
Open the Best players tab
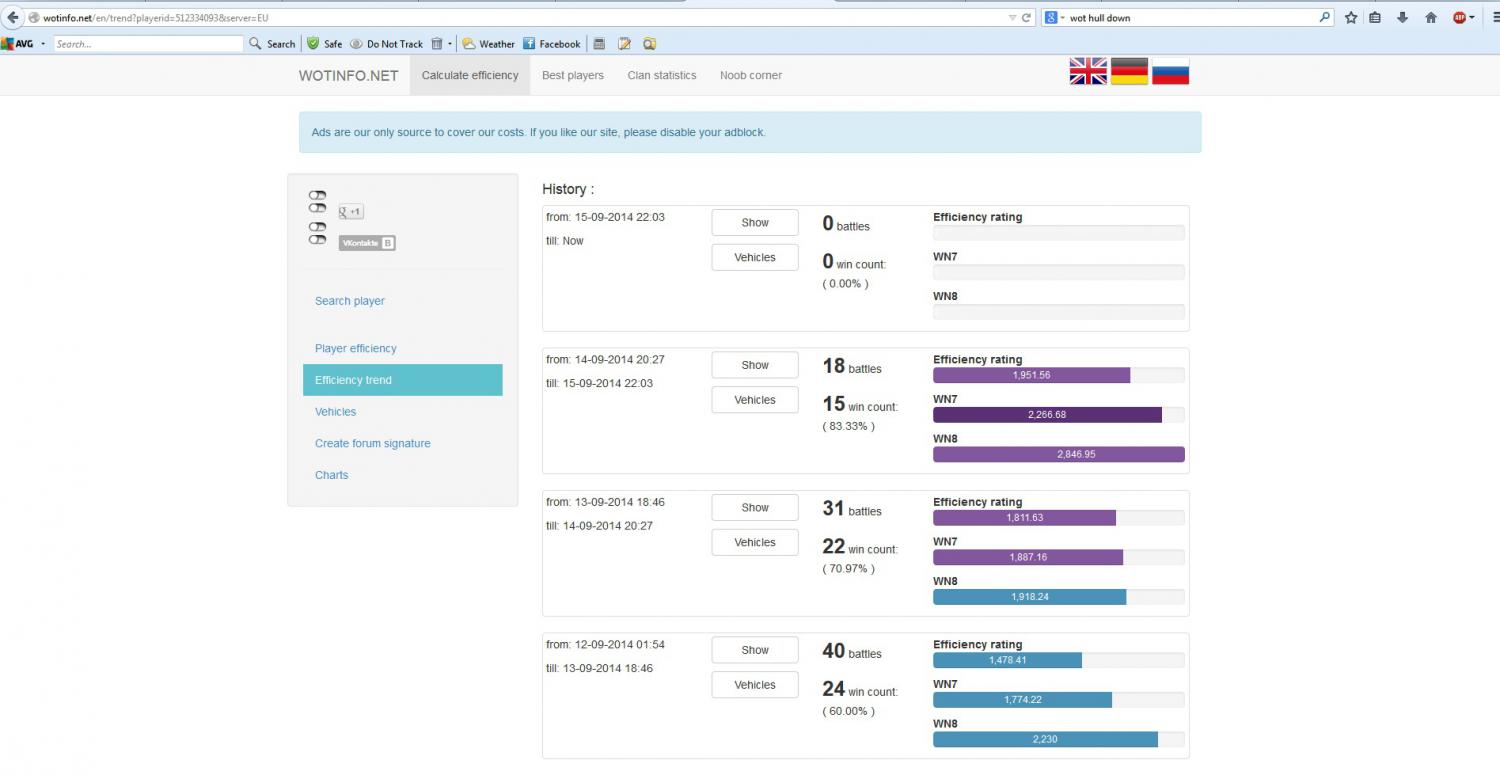(572, 75)
